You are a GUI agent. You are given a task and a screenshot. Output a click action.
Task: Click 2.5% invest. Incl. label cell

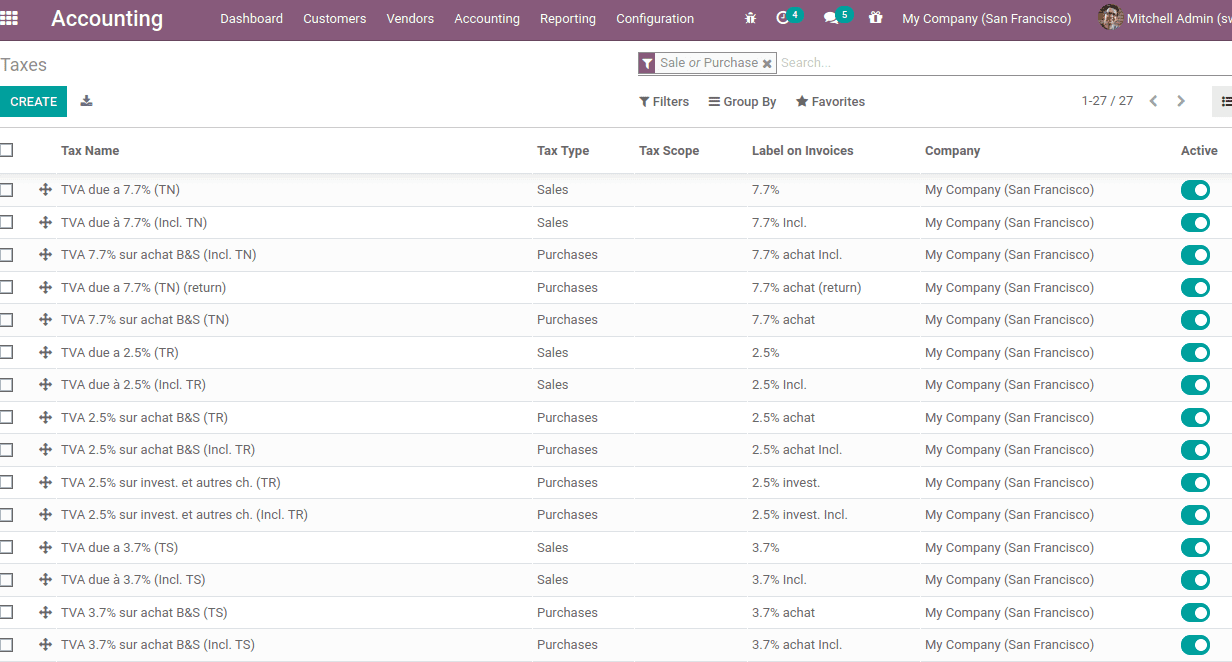(x=800, y=515)
